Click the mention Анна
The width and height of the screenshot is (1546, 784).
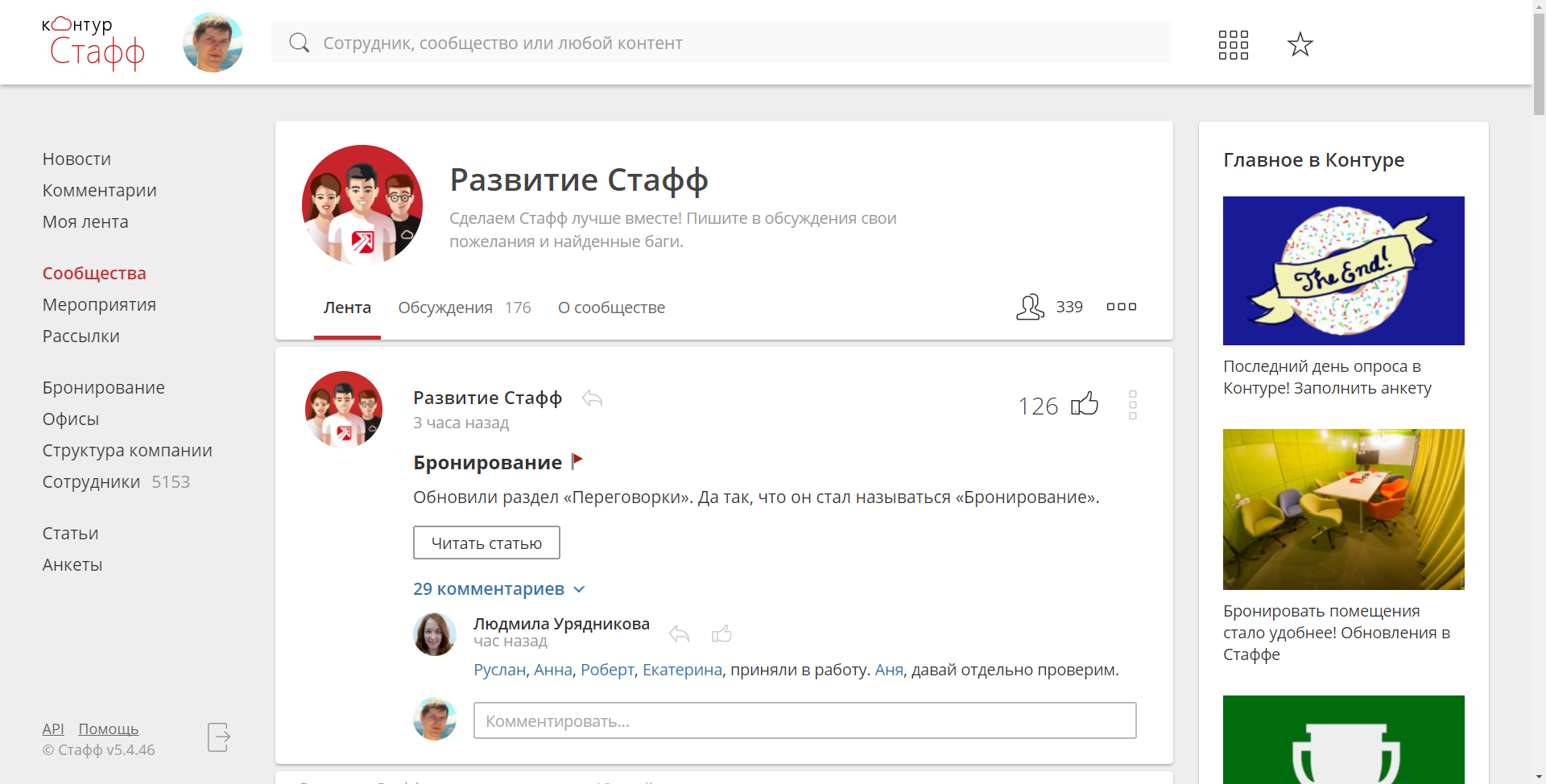coord(552,670)
